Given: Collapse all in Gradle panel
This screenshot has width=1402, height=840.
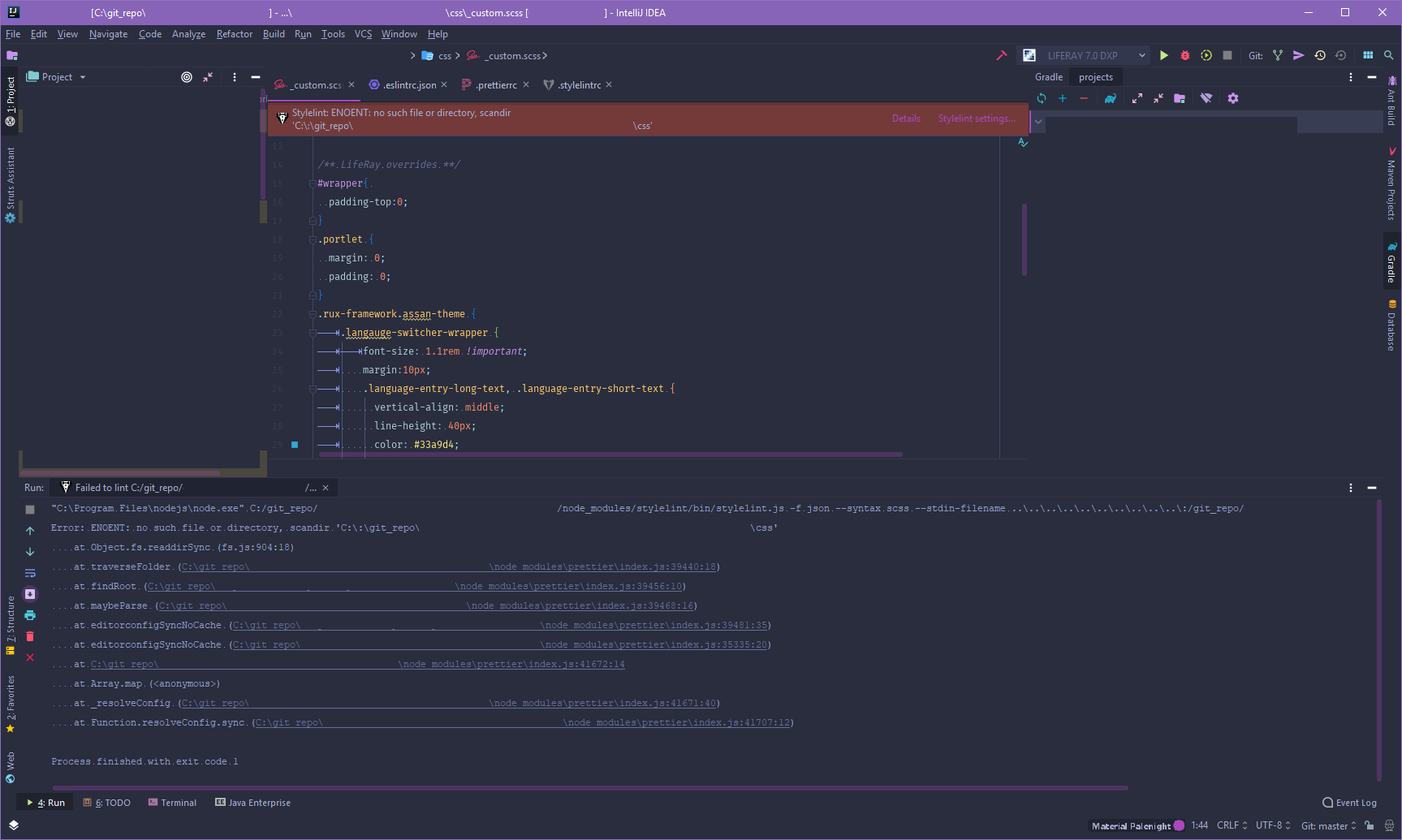Looking at the screenshot, I should [1158, 98].
